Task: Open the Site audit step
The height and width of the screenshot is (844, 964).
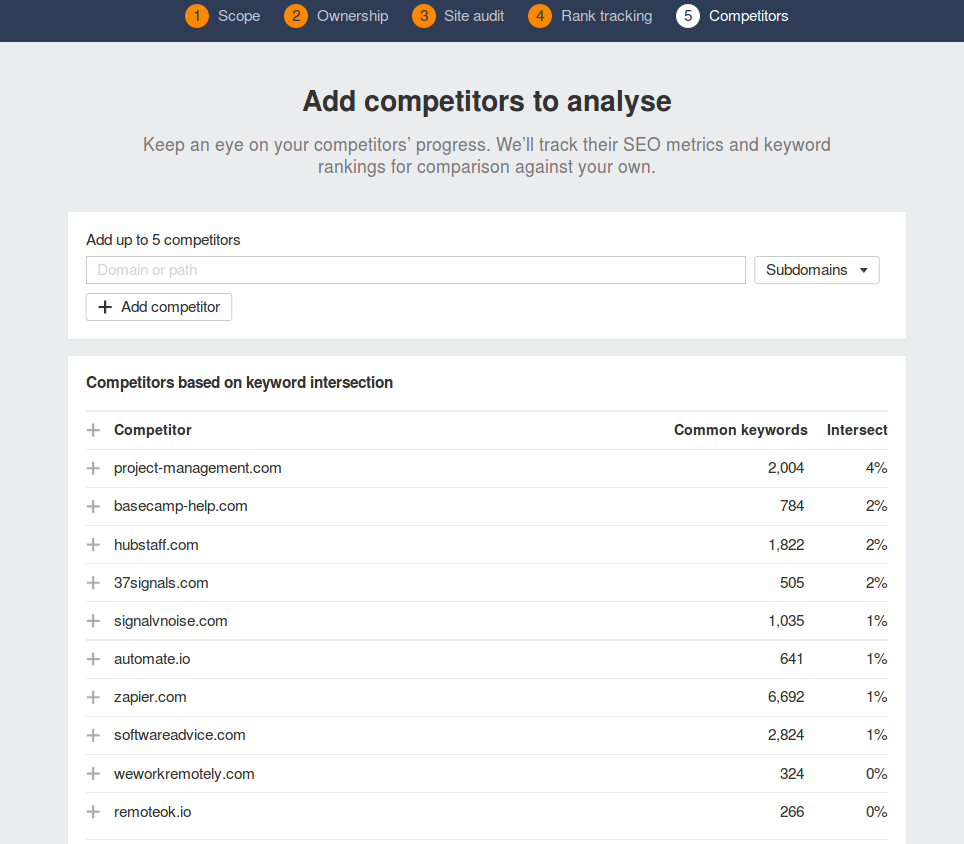Action: click(459, 16)
